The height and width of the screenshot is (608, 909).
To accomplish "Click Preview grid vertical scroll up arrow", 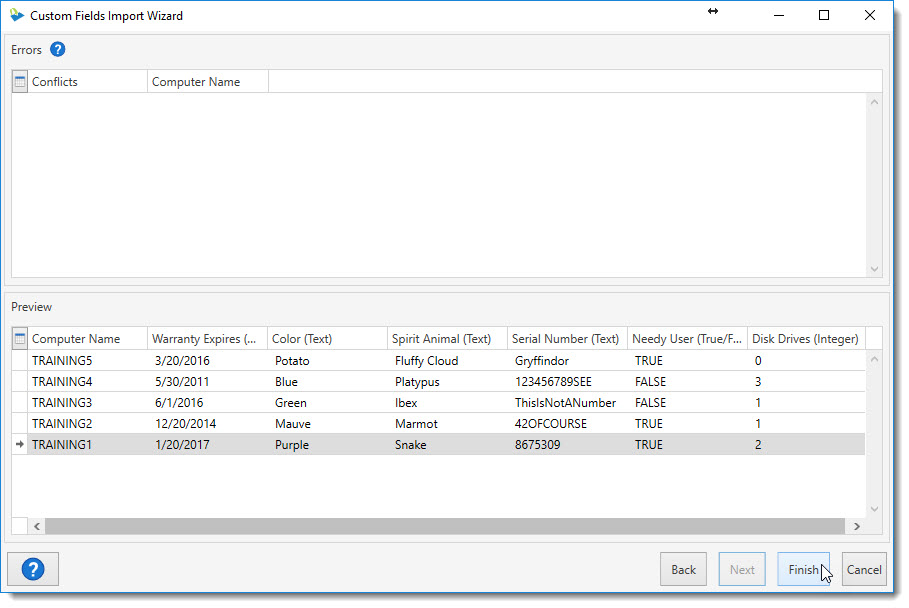I will [874, 359].
